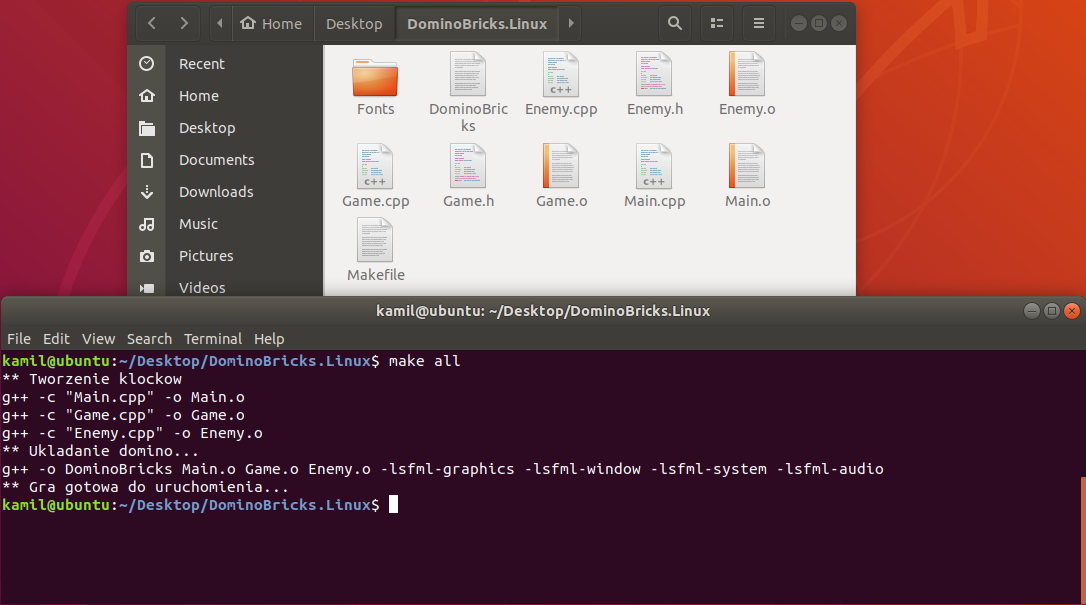The width and height of the screenshot is (1086, 605).
Task: Click the Documents sidebar icon
Action: [x=147, y=160]
